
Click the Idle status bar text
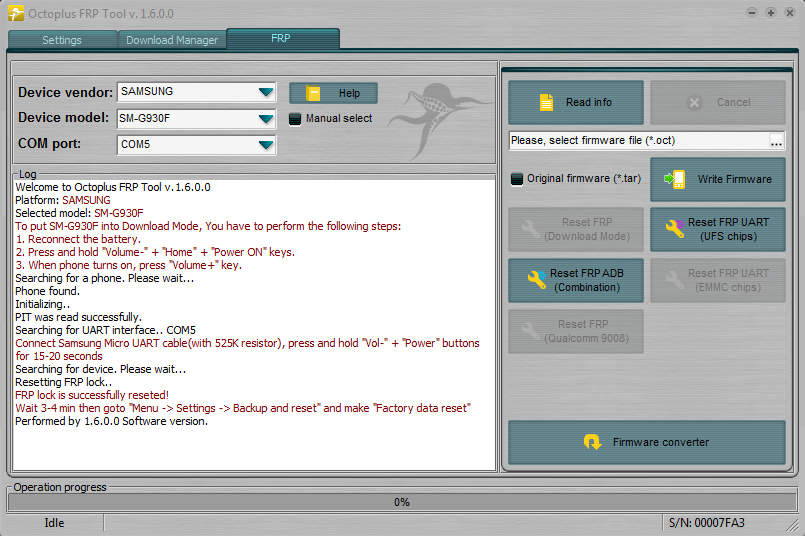(x=54, y=523)
